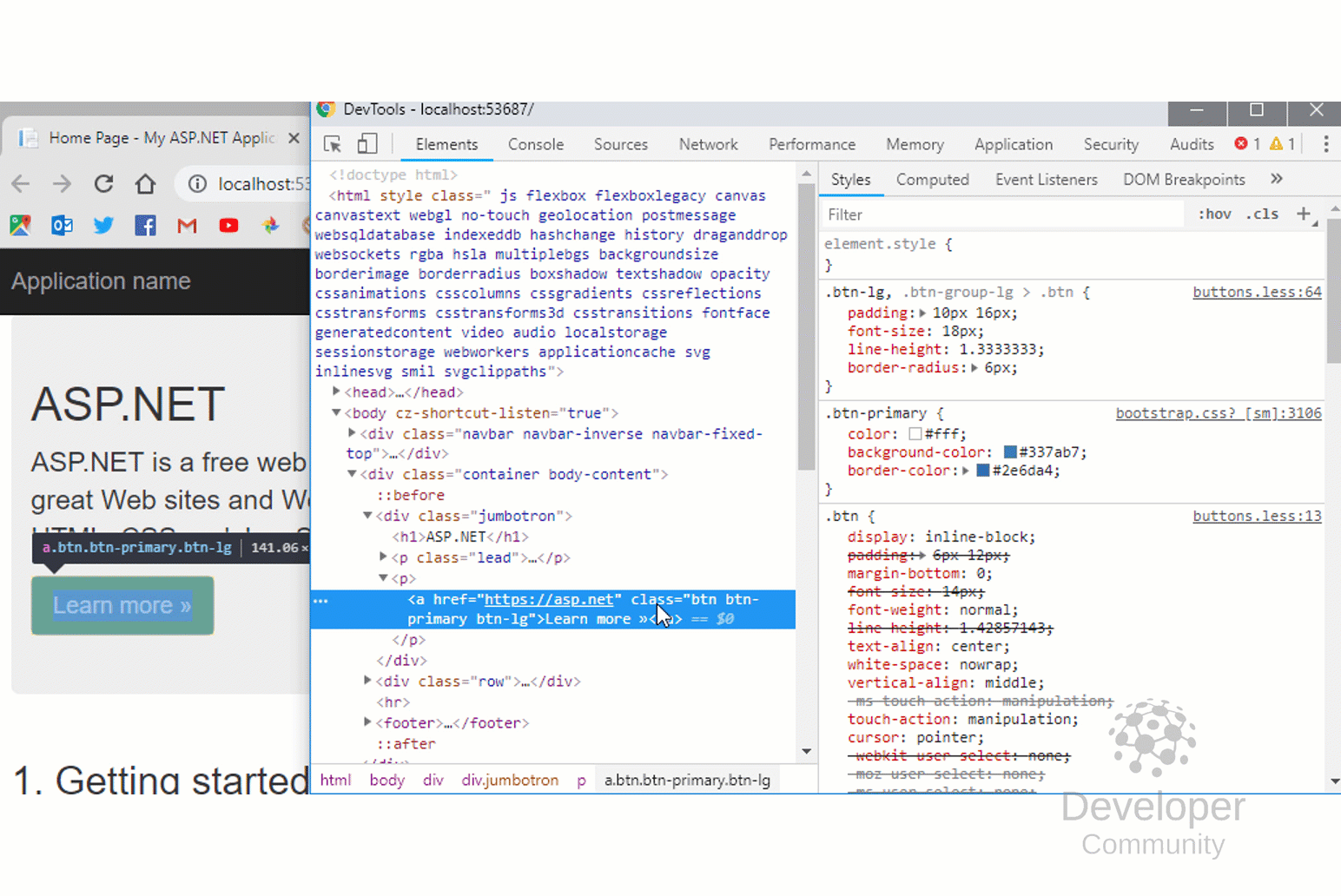
Task: Switch to the Console tab
Action: tap(536, 144)
